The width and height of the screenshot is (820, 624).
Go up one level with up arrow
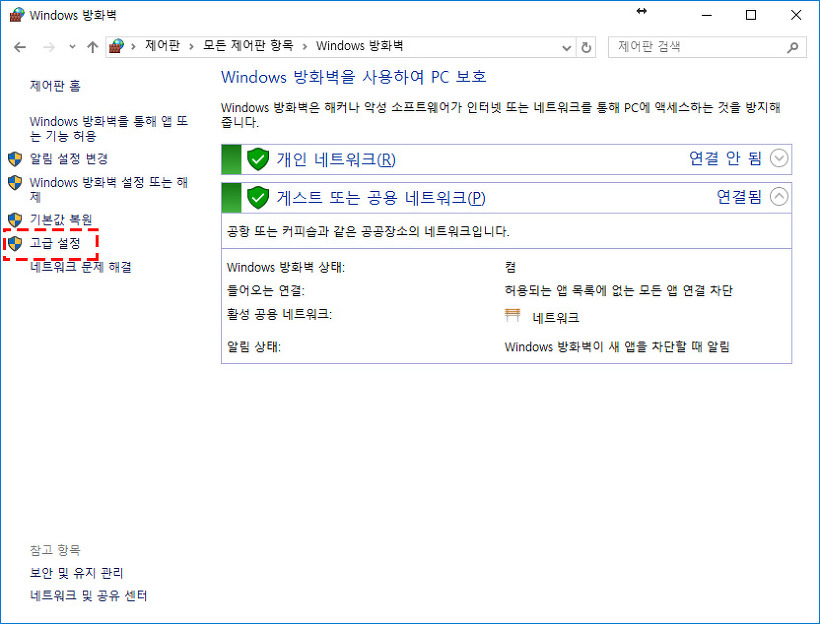tap(93, 47)
